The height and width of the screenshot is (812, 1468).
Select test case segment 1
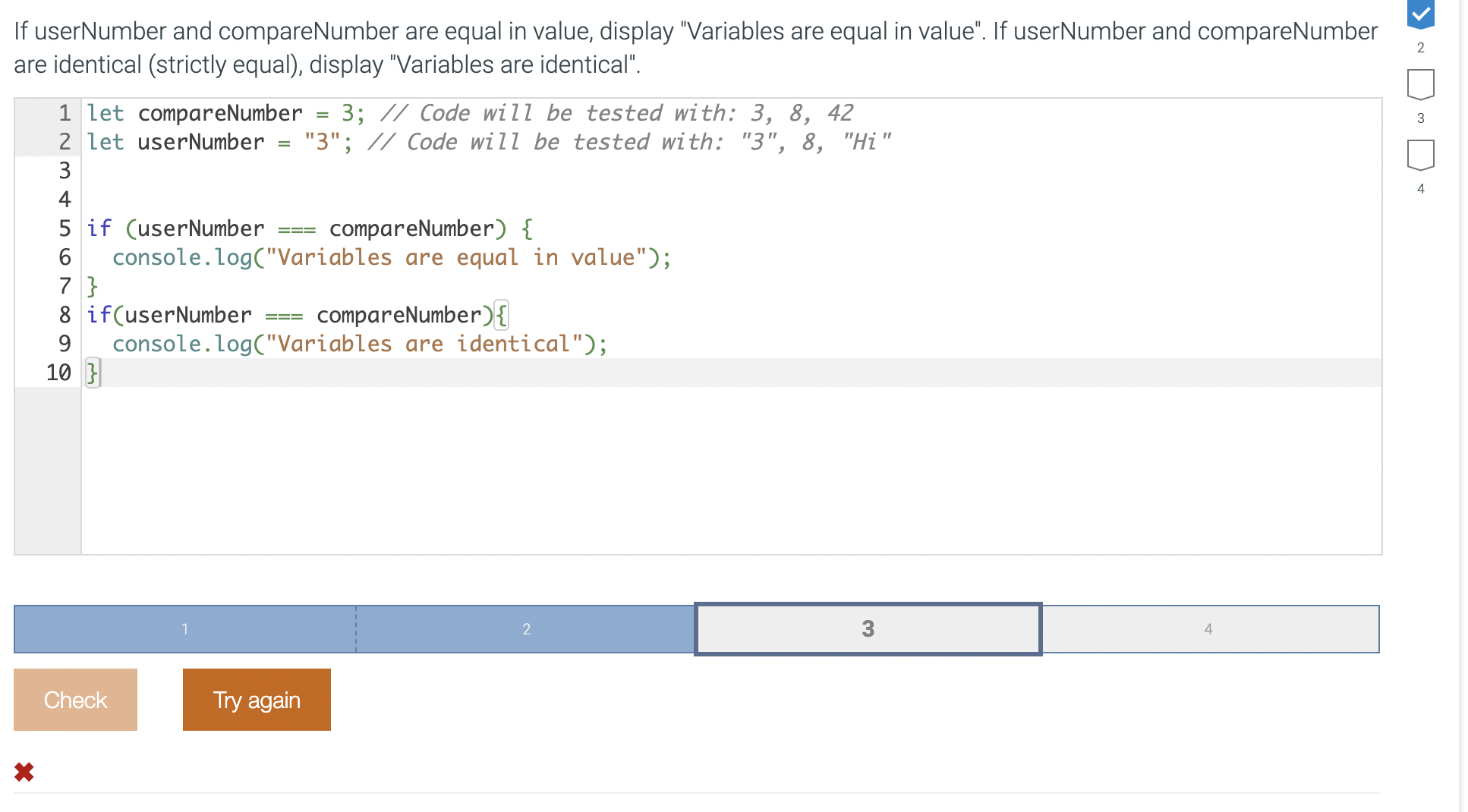[x=184, y=628]
